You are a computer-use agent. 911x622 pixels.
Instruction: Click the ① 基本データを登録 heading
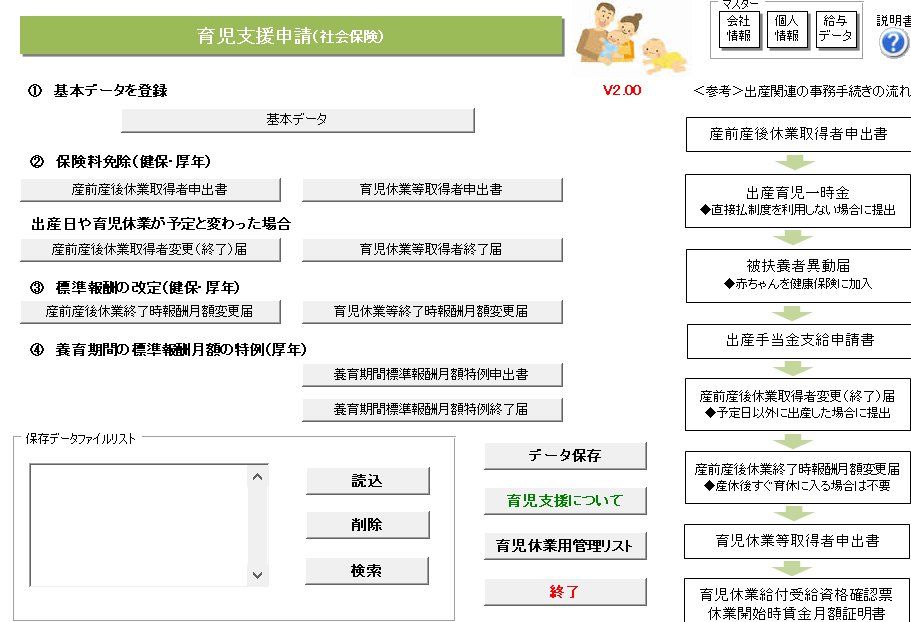(x=98, y=91)
